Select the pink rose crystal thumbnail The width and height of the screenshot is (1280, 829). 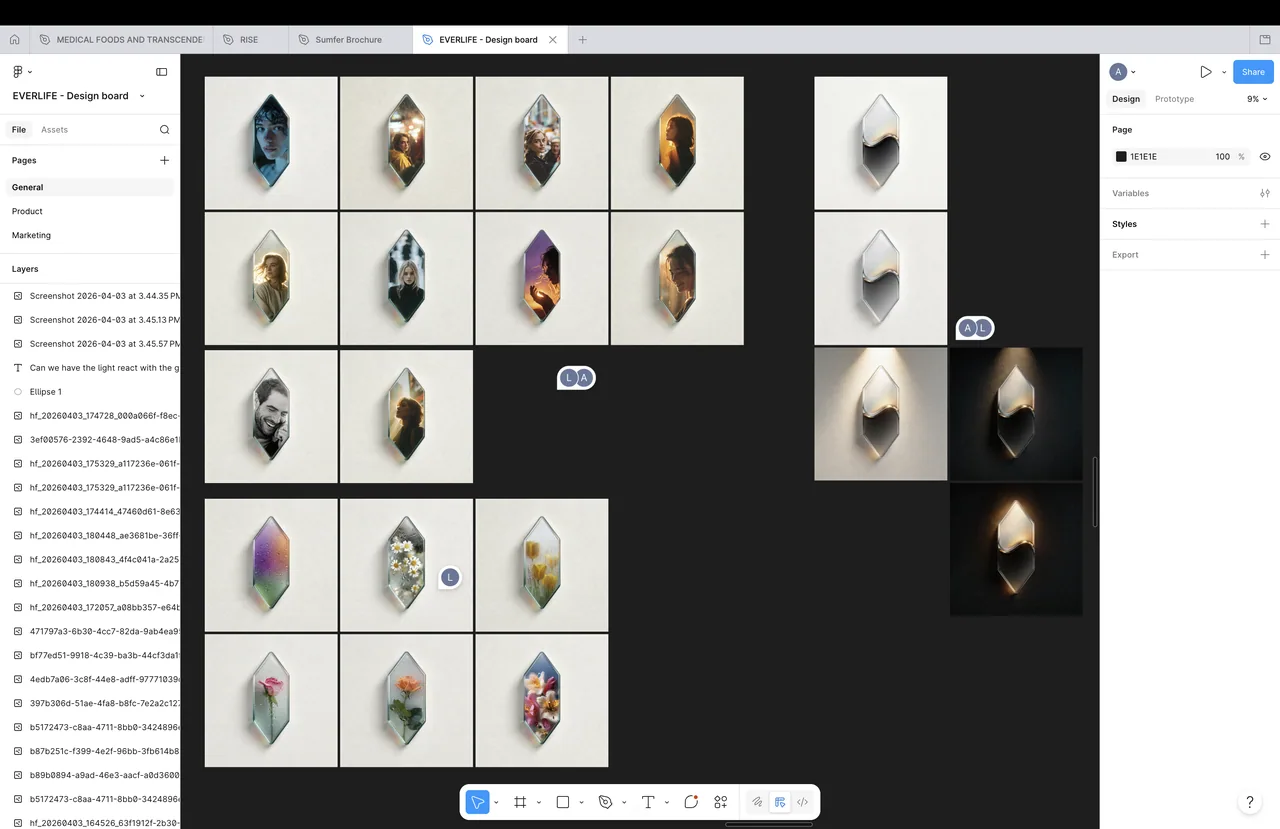point(271,701)
